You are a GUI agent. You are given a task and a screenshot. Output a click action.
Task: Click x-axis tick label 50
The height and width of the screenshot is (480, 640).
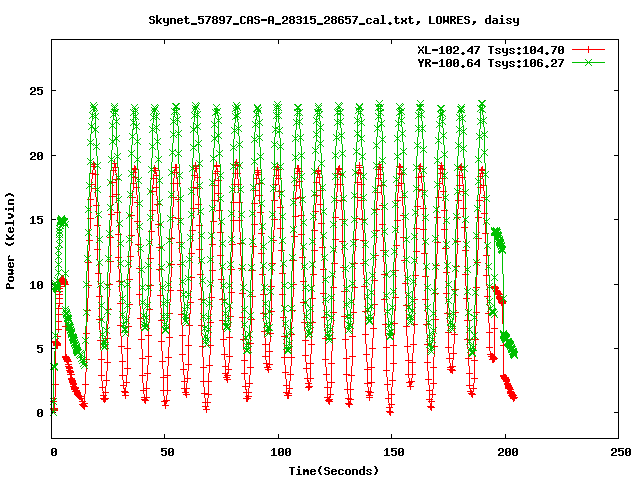pyautogui.click(x=167, y=452)
